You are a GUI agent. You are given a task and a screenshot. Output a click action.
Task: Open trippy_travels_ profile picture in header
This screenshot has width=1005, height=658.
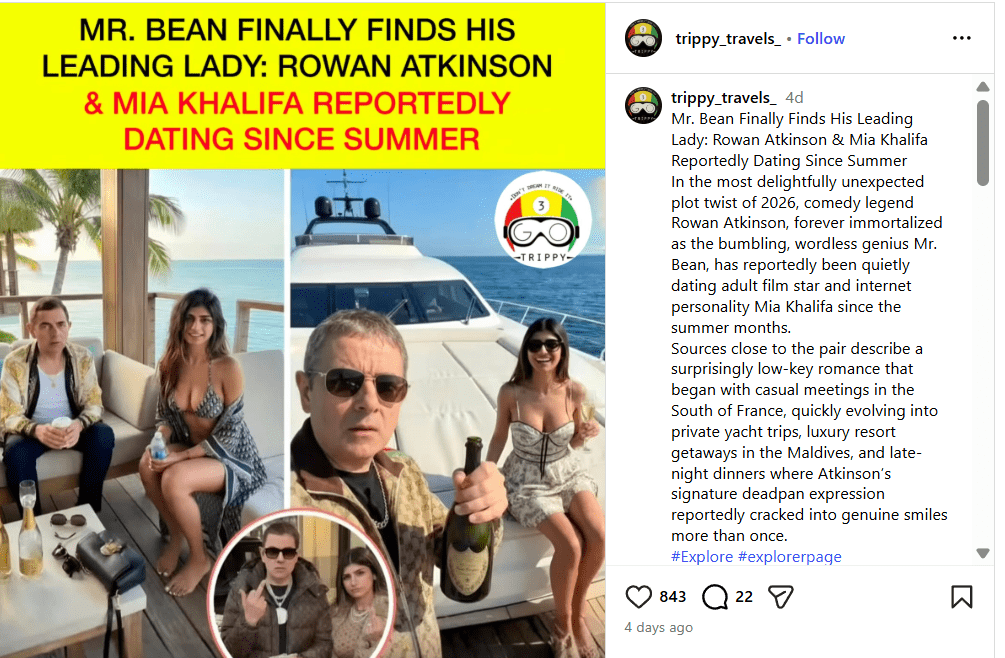(x=644, y=38)
